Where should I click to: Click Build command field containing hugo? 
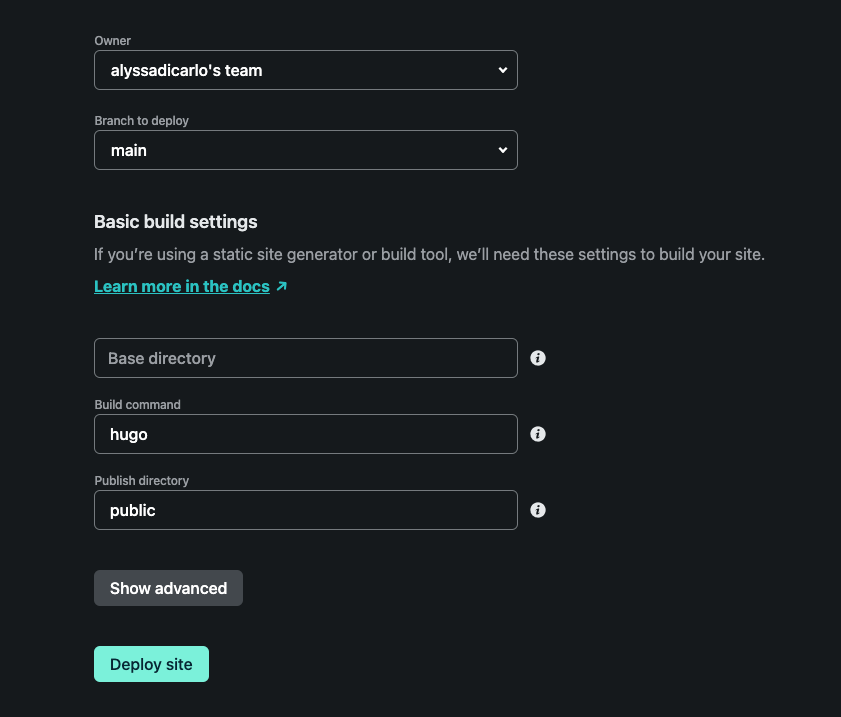click(x=305, y=434)
